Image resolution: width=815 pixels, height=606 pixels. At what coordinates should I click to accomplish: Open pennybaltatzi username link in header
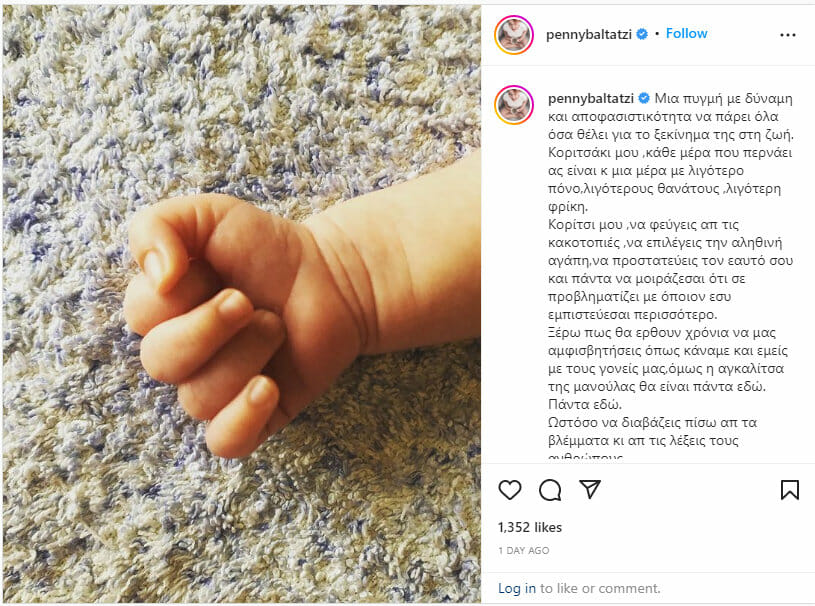589,34
